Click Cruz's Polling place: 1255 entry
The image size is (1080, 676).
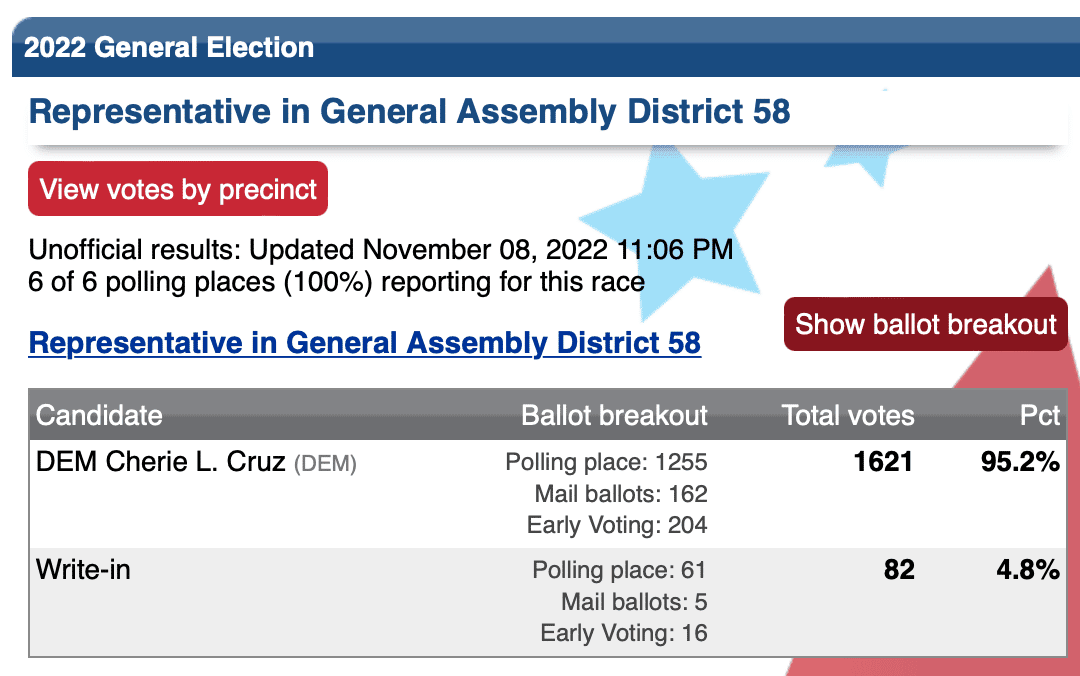606,462
